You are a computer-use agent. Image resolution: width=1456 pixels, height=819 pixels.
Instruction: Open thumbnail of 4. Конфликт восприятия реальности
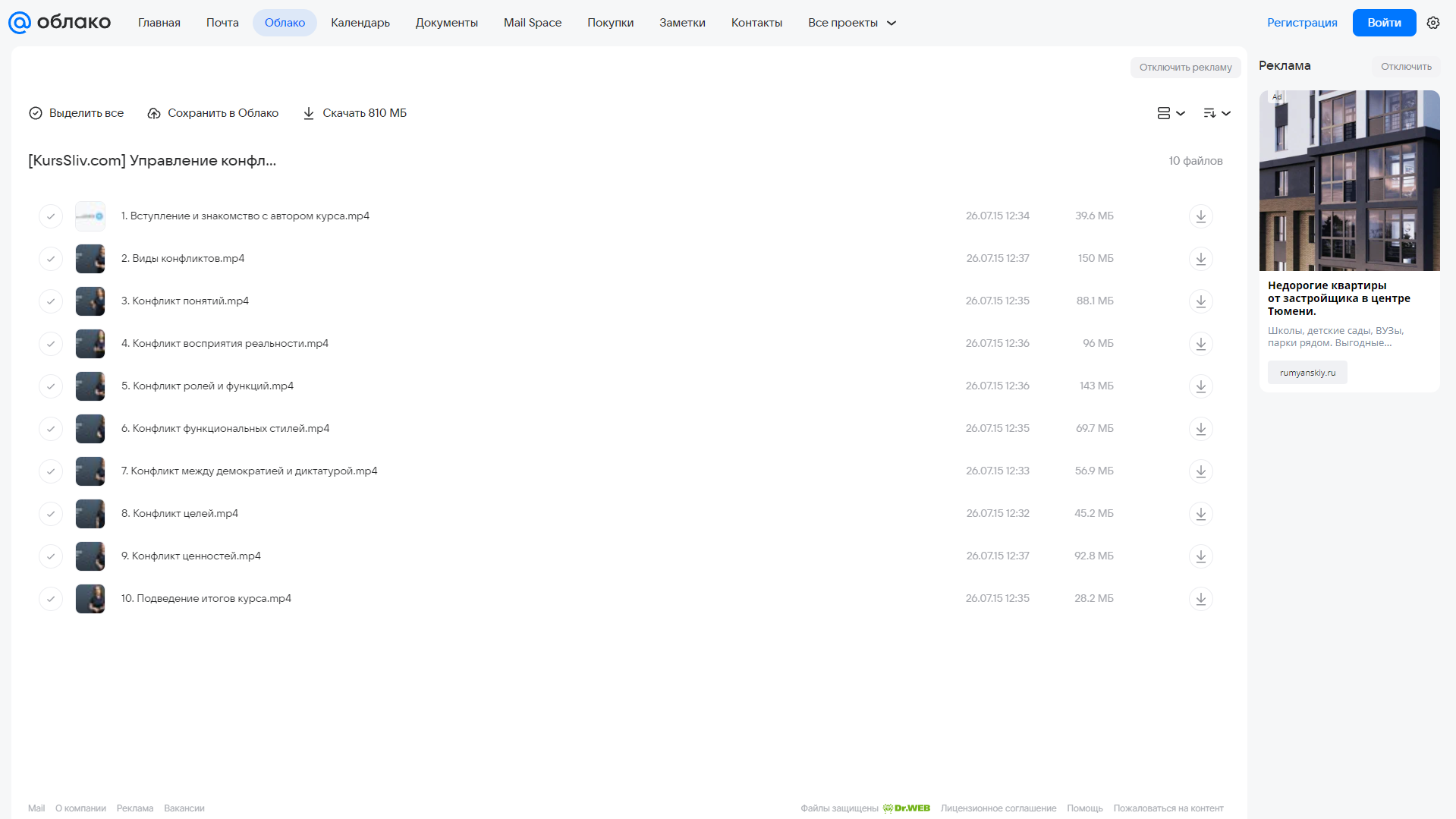90,344
